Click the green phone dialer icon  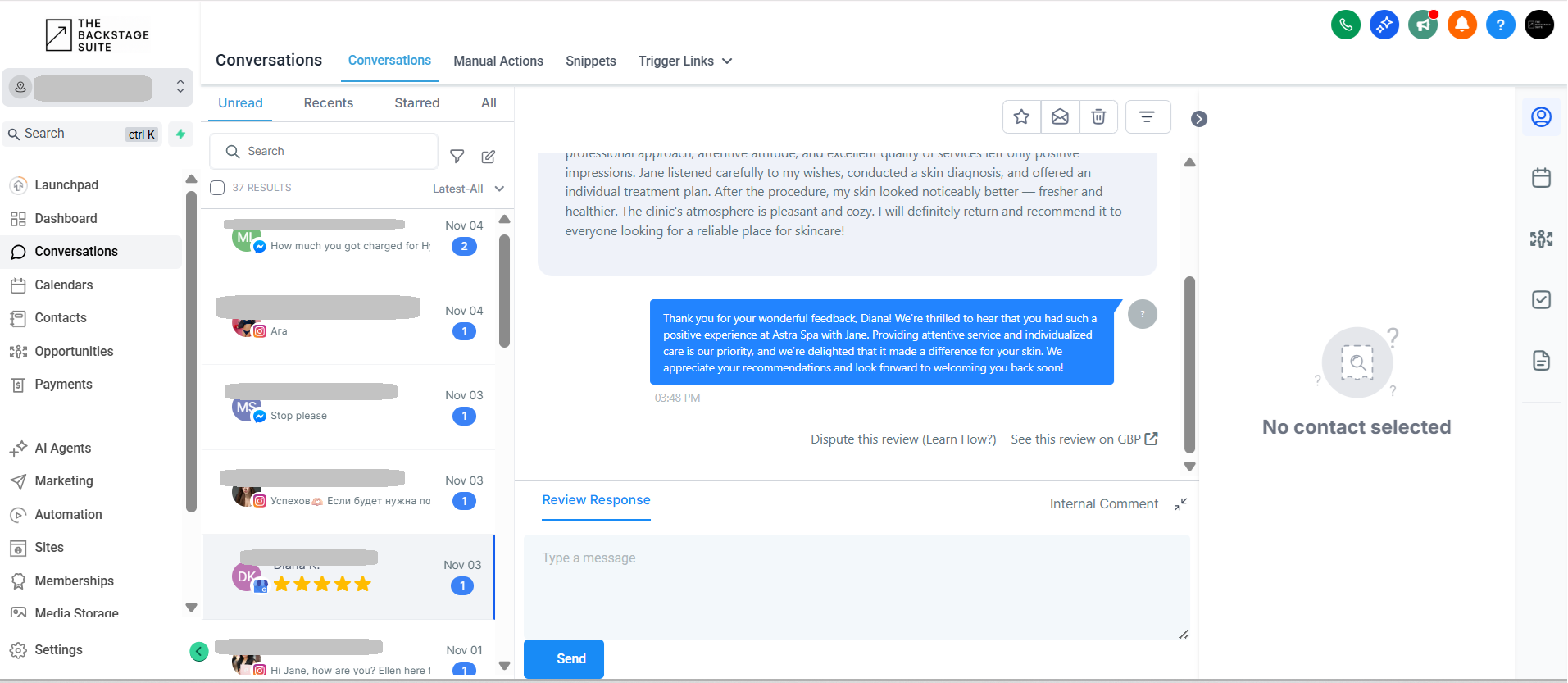tap(1345, 25)
